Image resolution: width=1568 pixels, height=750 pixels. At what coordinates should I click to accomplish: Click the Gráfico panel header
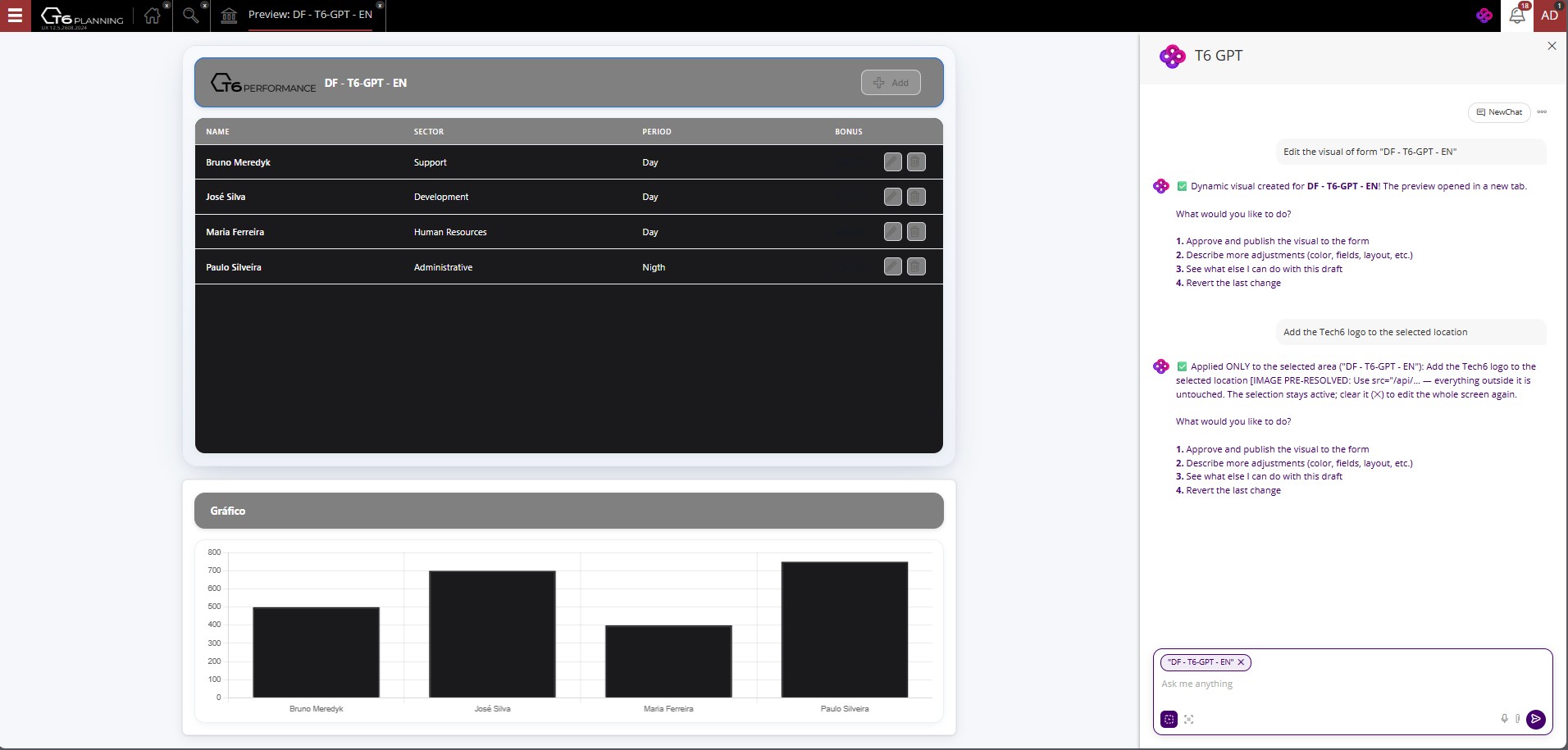569,511
